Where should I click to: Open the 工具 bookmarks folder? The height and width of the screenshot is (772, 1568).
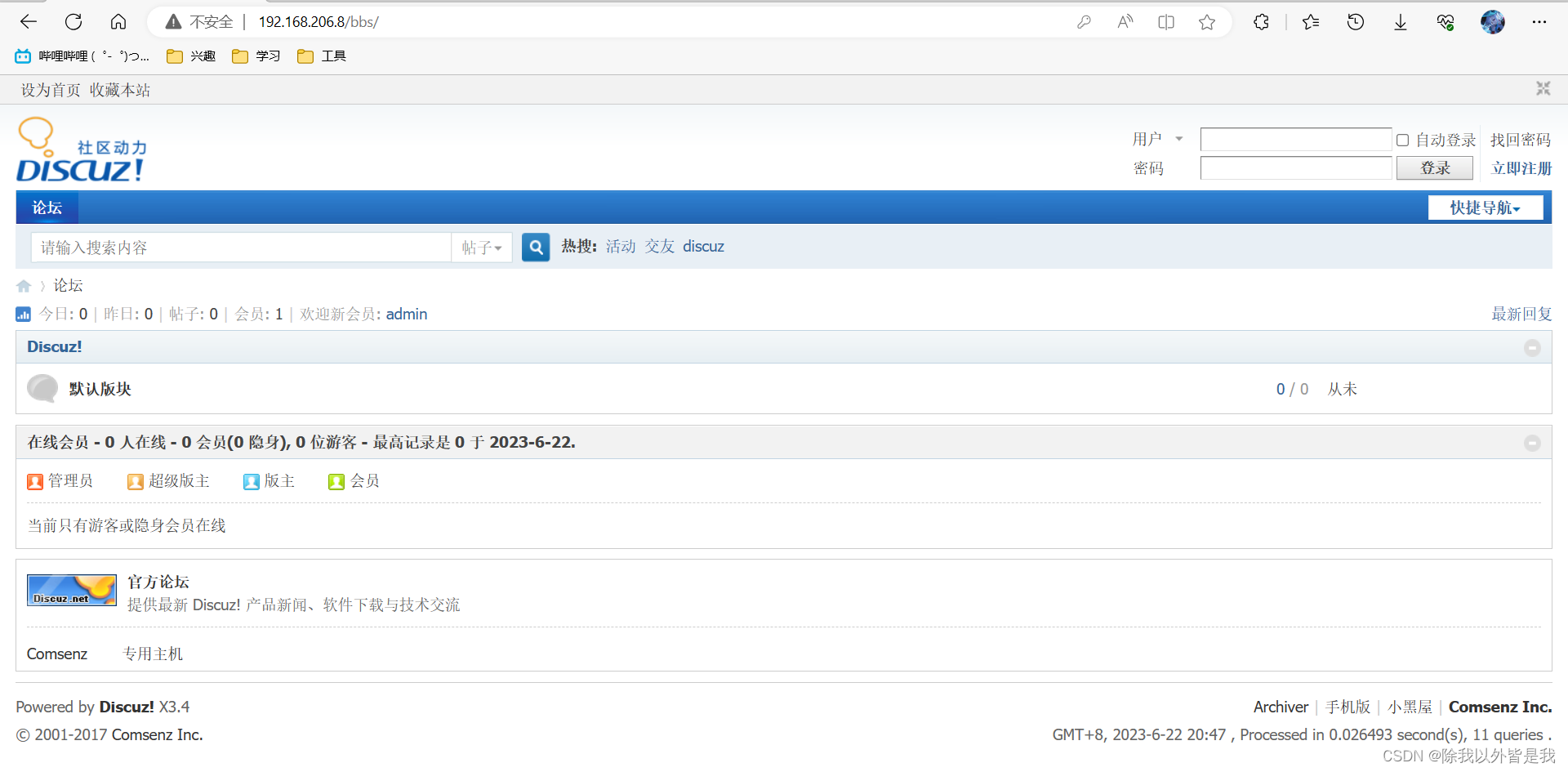click(x=322, y=56)
